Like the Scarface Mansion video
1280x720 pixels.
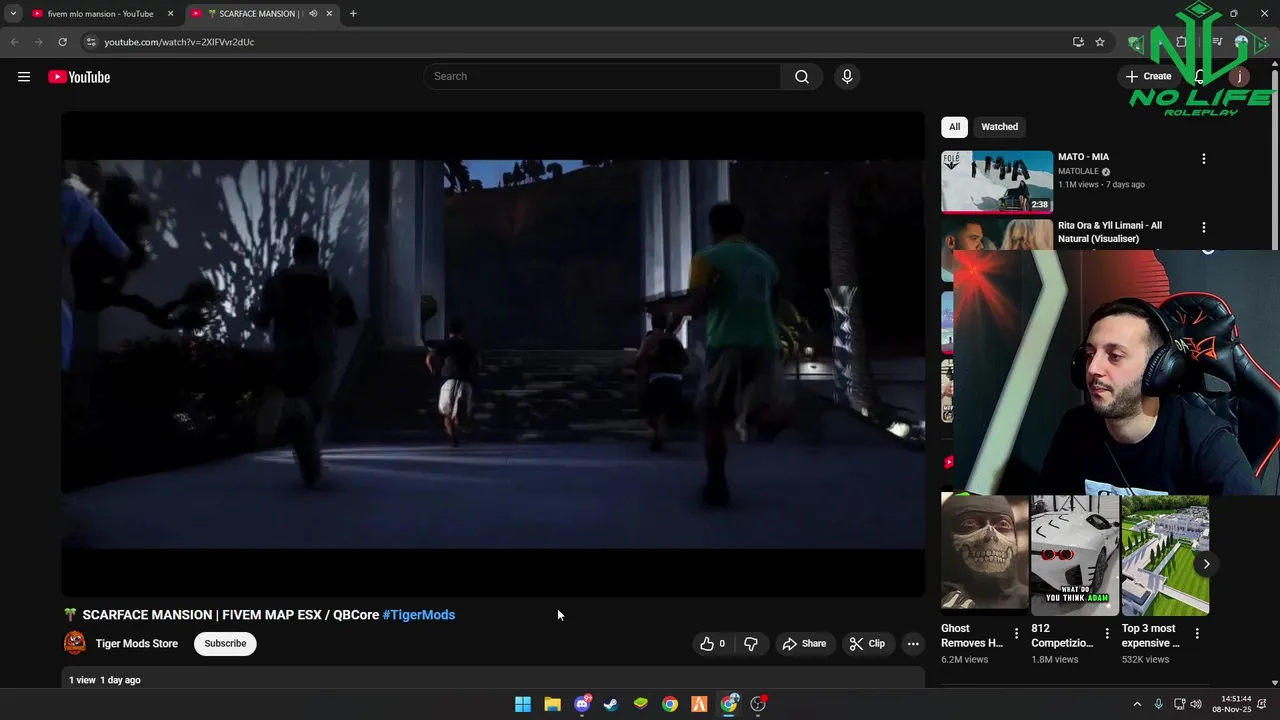[x=712, y=644]
